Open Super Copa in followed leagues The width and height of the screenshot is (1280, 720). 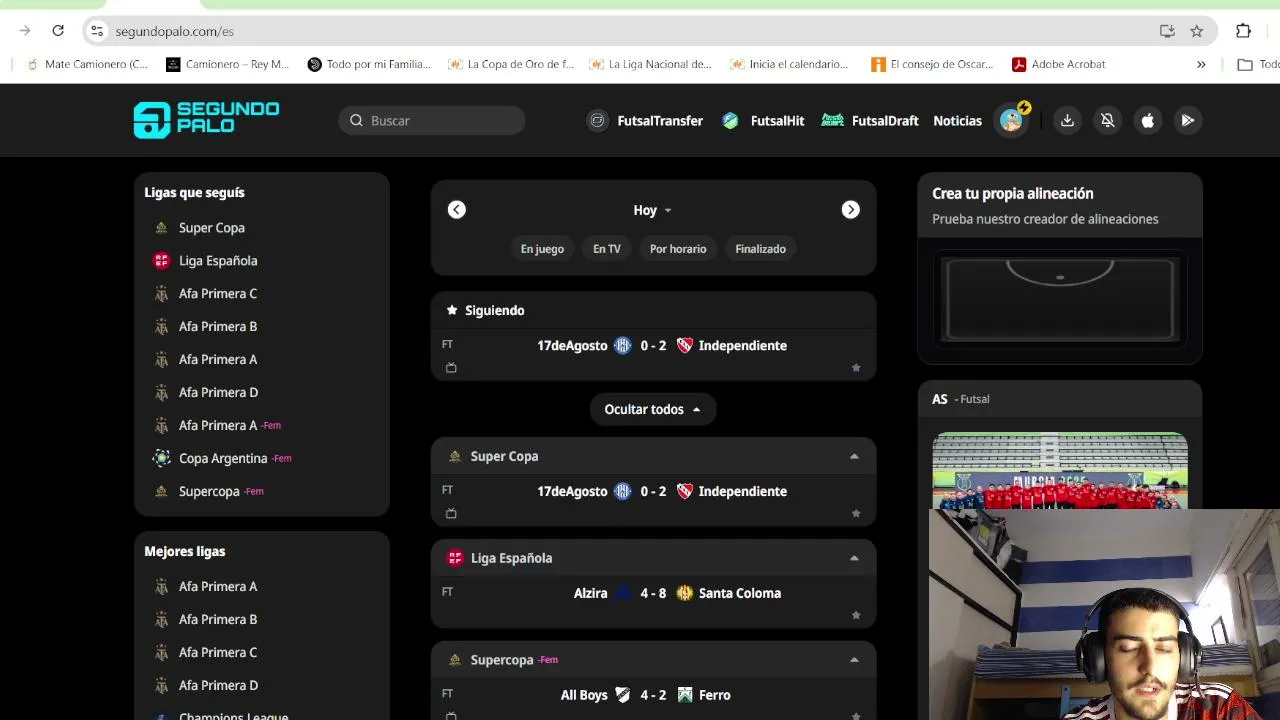212,228
